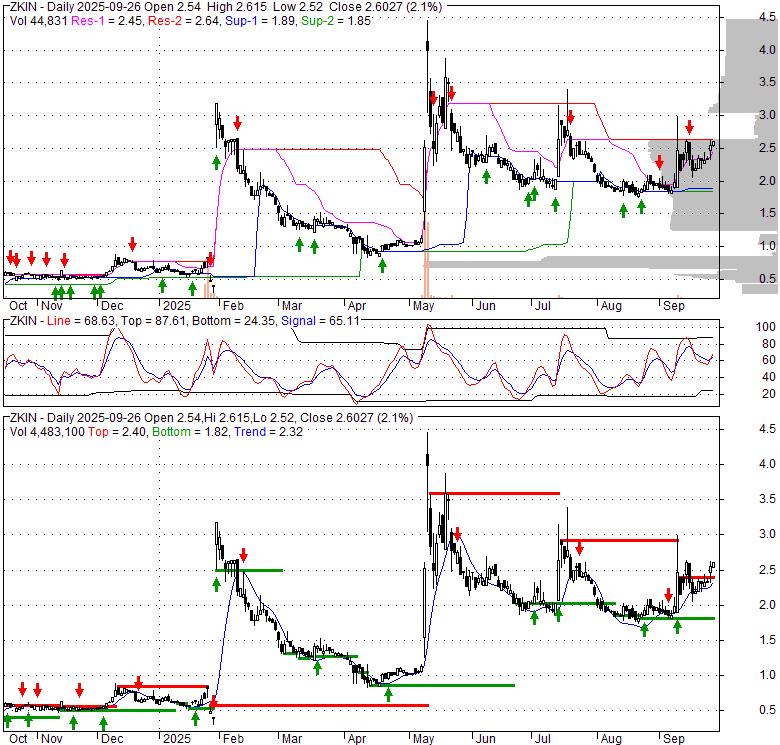Select the 'Oct' label on top chart axis
This screenshot has height=745, width=780.
click(x=18, y=306)
